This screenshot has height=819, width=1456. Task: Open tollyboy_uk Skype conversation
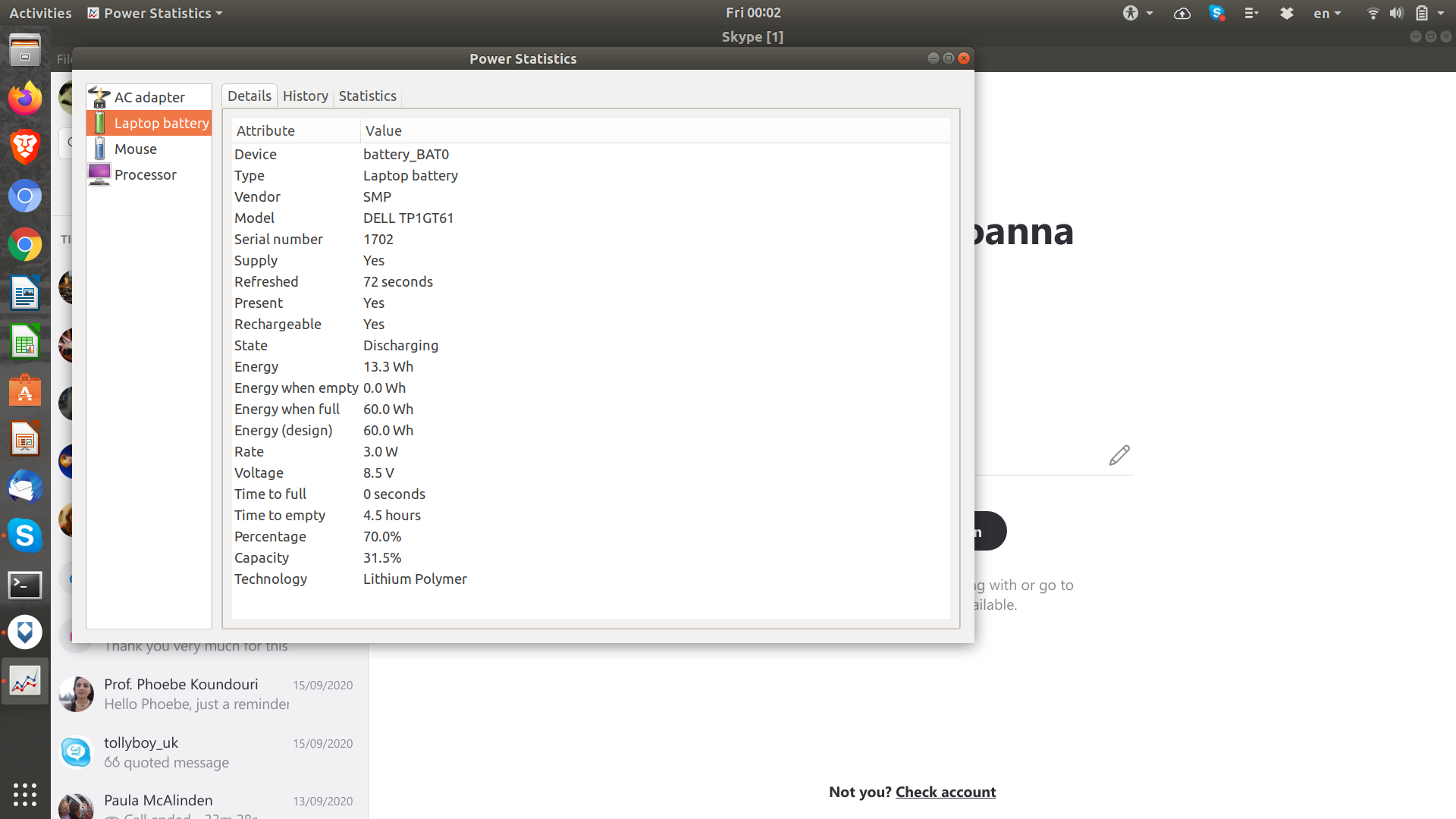tap(209, 752)
